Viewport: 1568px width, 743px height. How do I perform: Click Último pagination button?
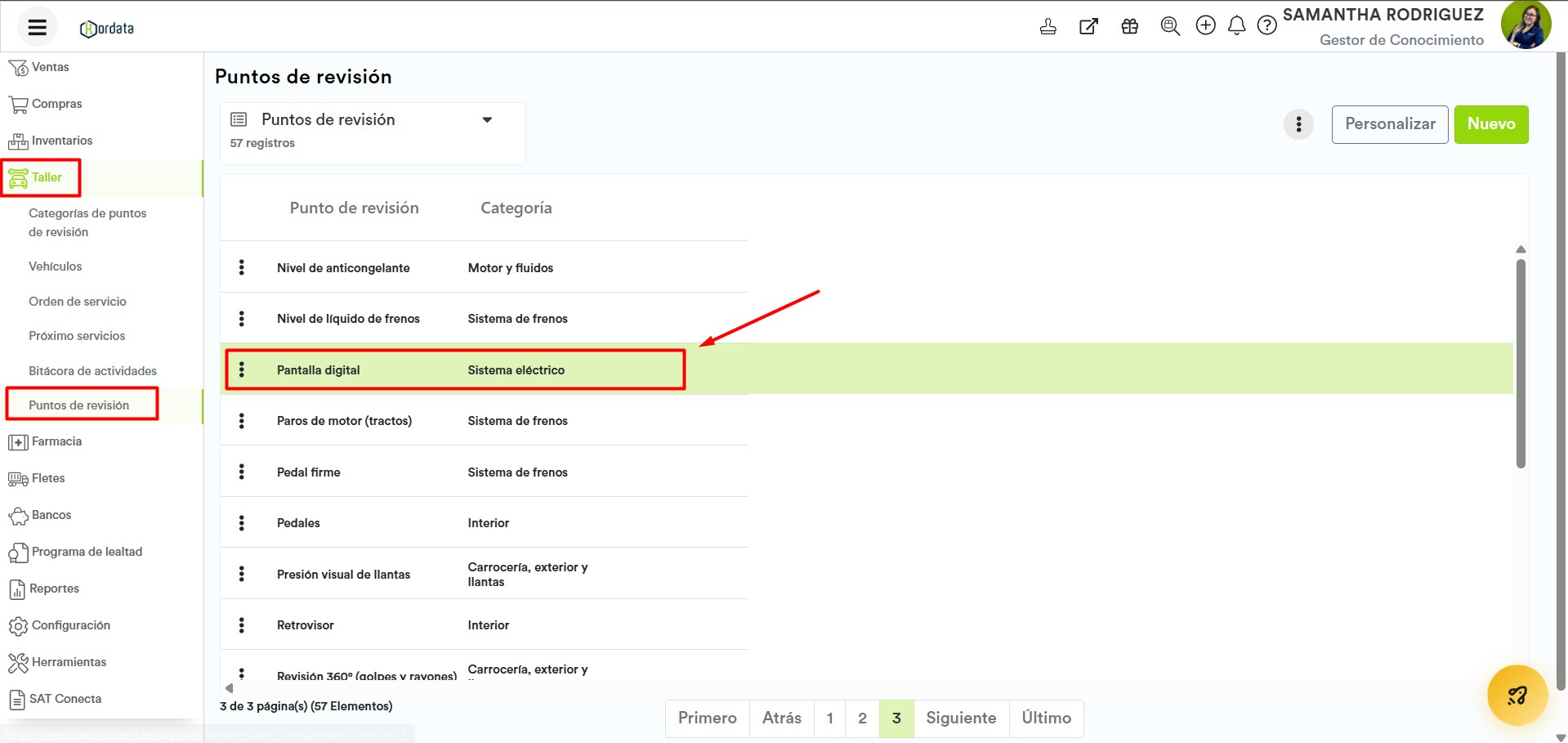tap(1047, 718)
